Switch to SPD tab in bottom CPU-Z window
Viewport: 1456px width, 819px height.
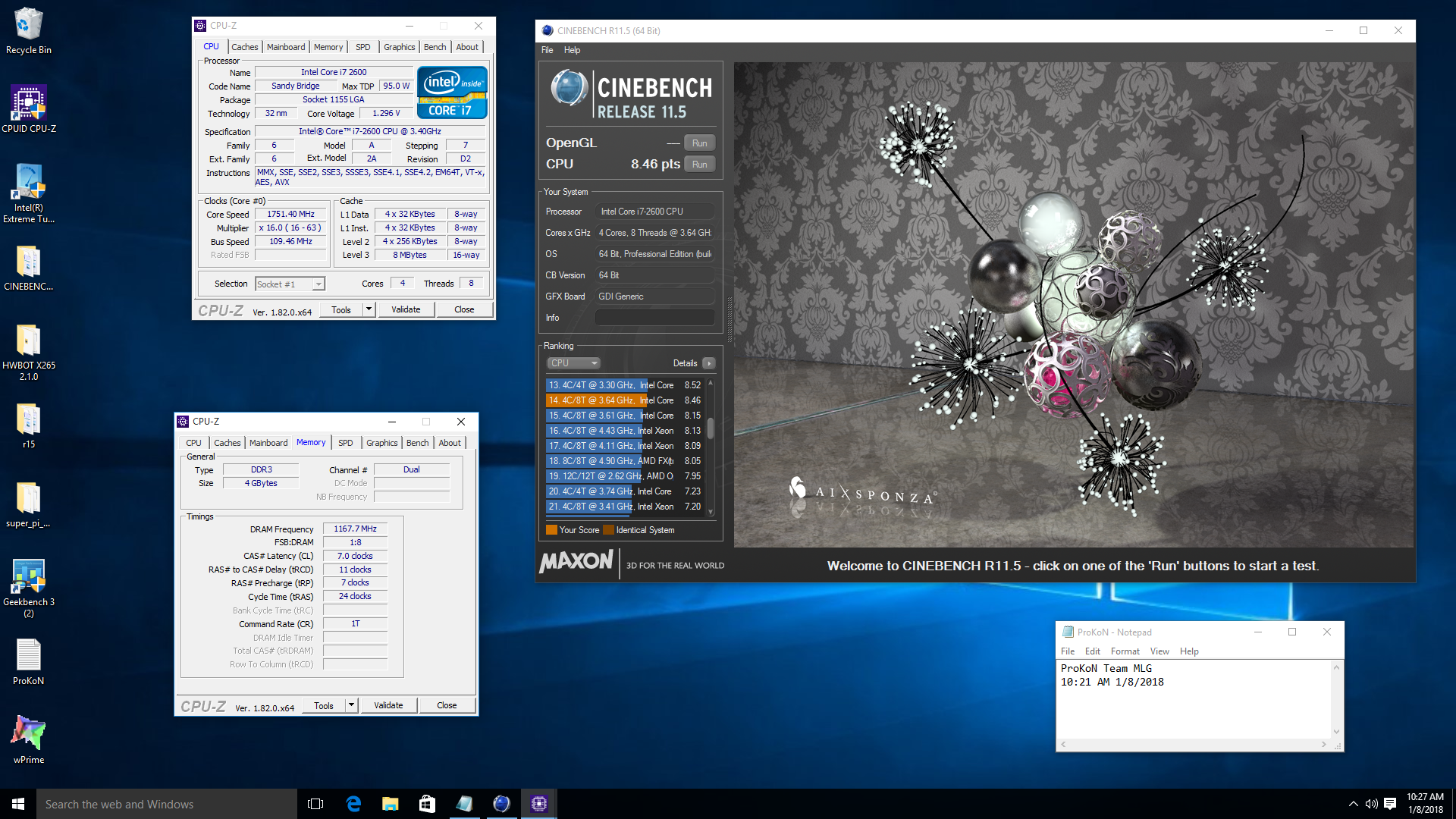pyautogui.click(x=346, y=443)
